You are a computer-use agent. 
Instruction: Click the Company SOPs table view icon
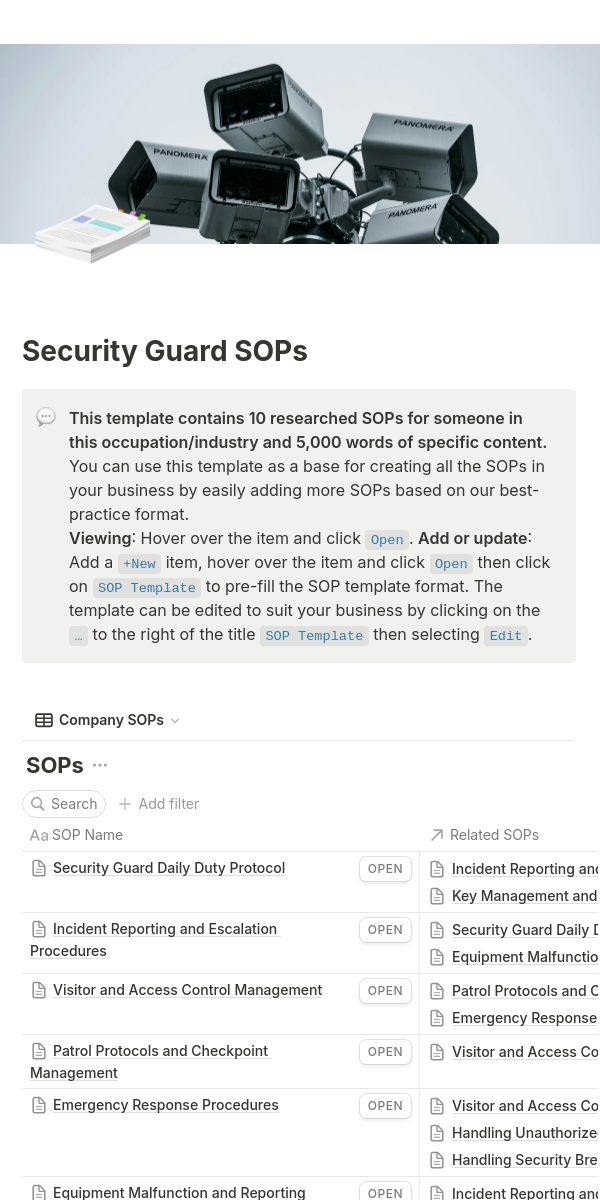click(44, 720)
